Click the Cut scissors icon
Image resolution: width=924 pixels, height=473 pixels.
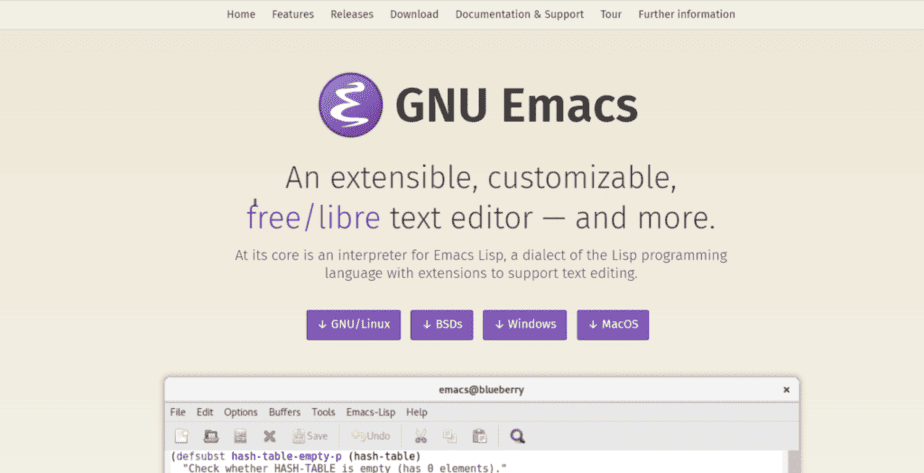[420, 436]
